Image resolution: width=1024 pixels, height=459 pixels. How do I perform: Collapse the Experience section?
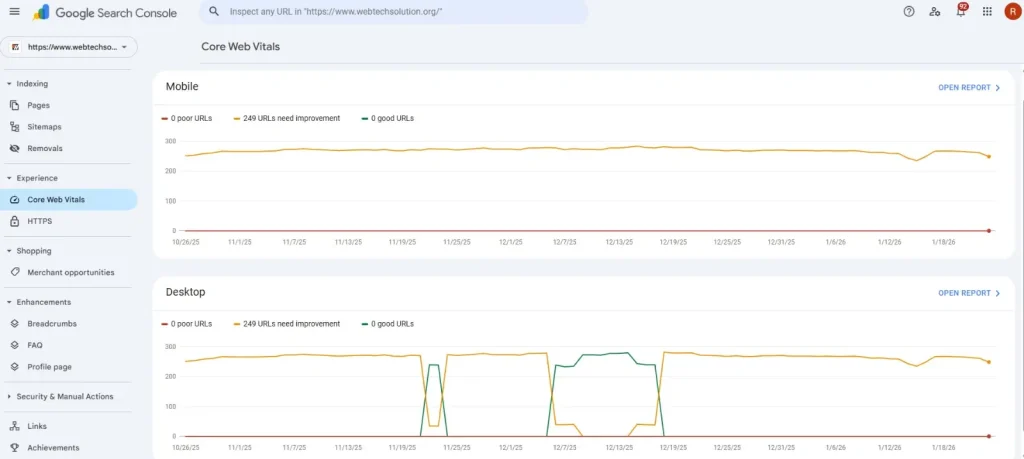click(9, 178)
